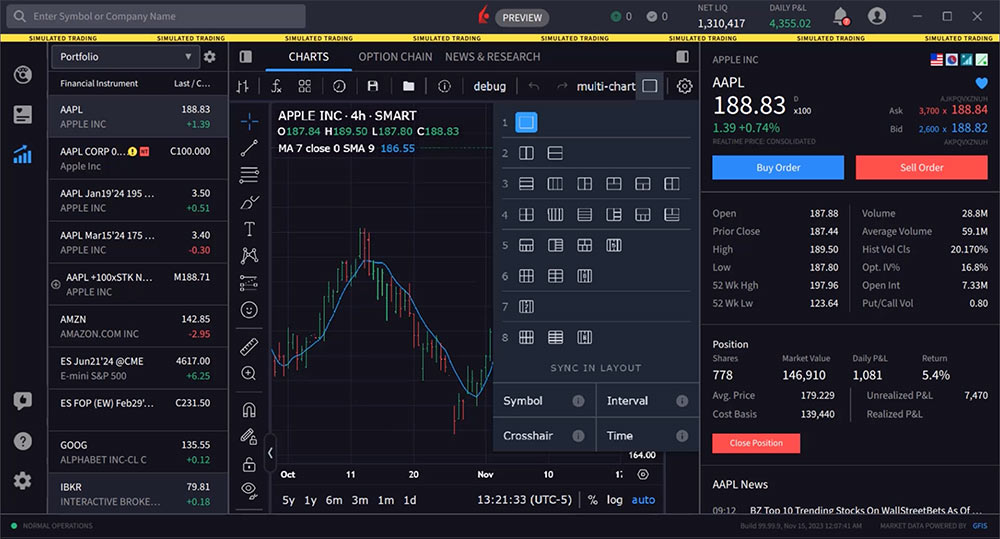1000x539 pixels.
Task: Switch to the CHARTS tab
Action: point(309,57)
